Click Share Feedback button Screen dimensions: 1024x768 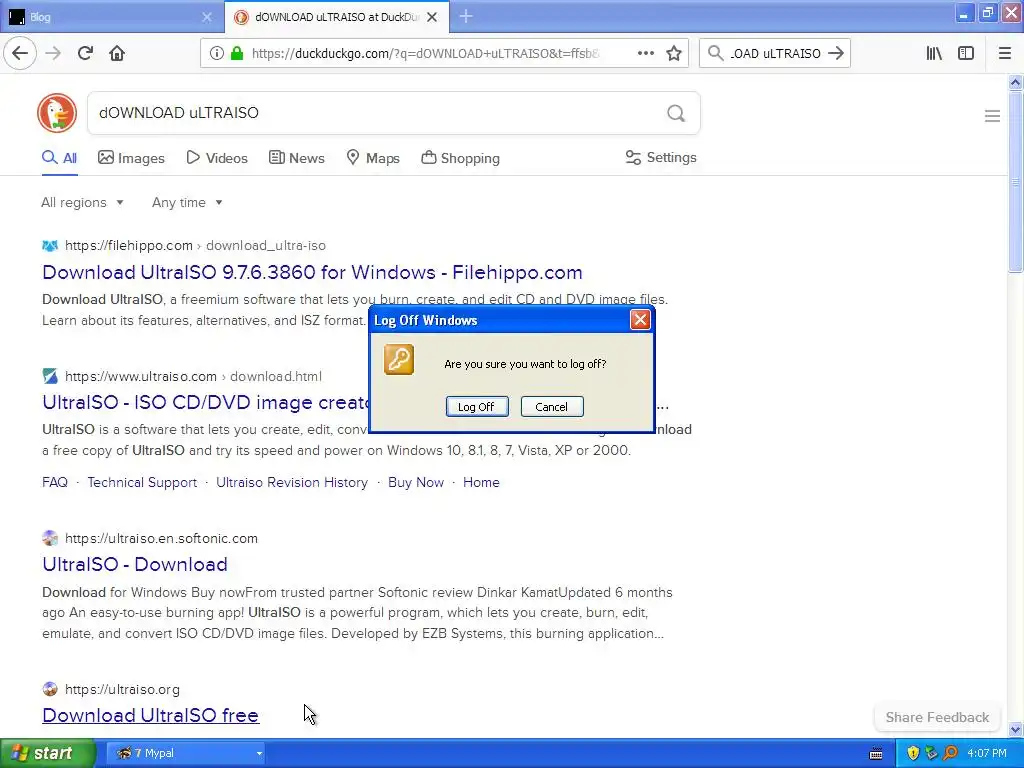tap(937, 717)
